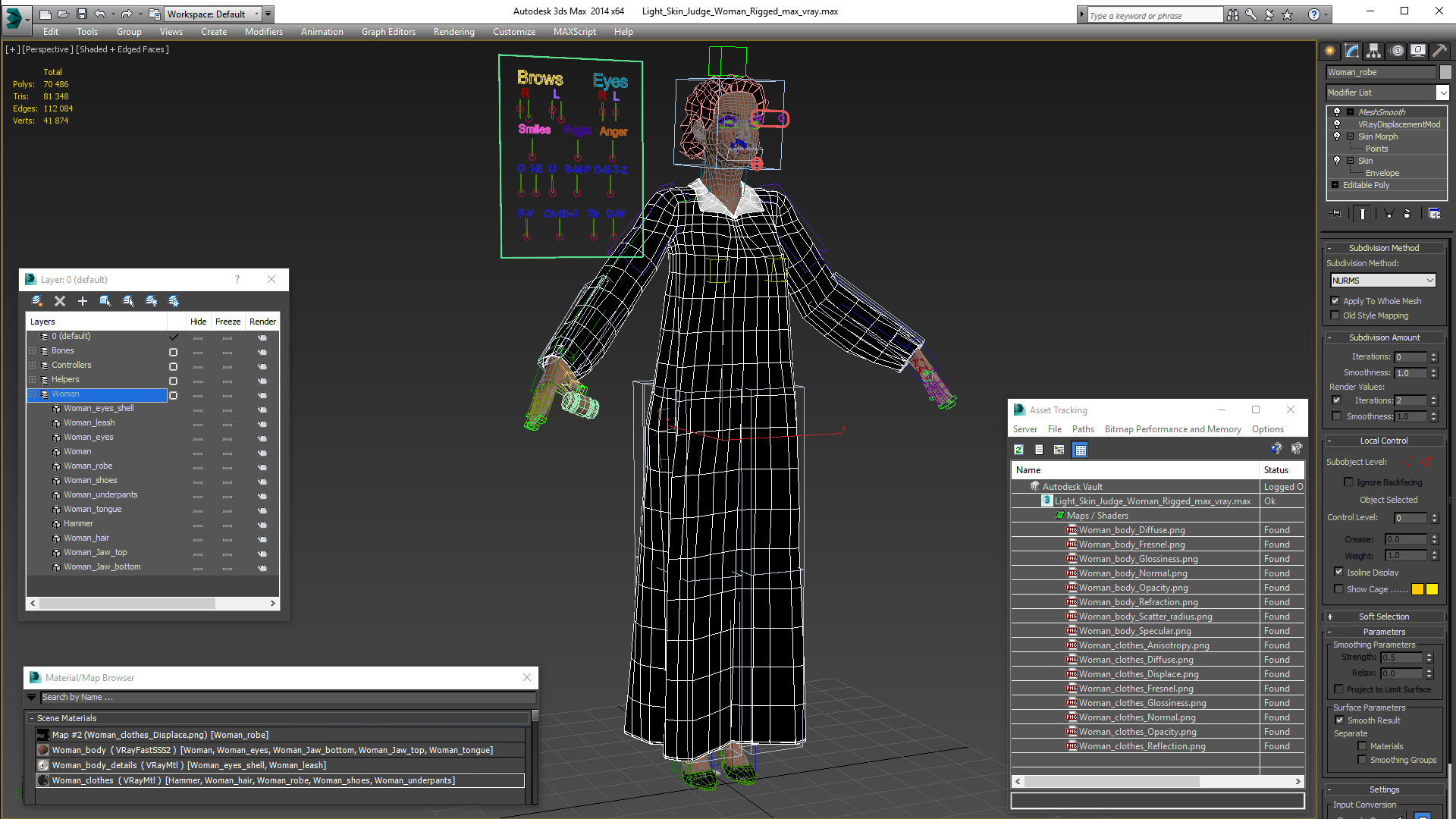The width and height of the screenshot is (1456, 819).
Task: Enable Project to Limit Surface checkbox
Action: coord(1338,689)
